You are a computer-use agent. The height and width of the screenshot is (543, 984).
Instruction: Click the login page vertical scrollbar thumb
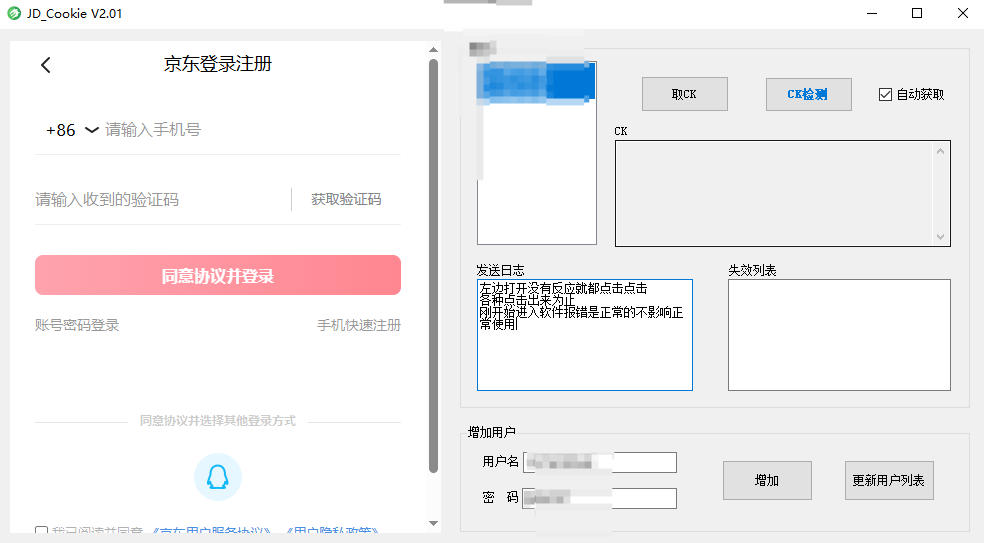(x=433, y=266)
